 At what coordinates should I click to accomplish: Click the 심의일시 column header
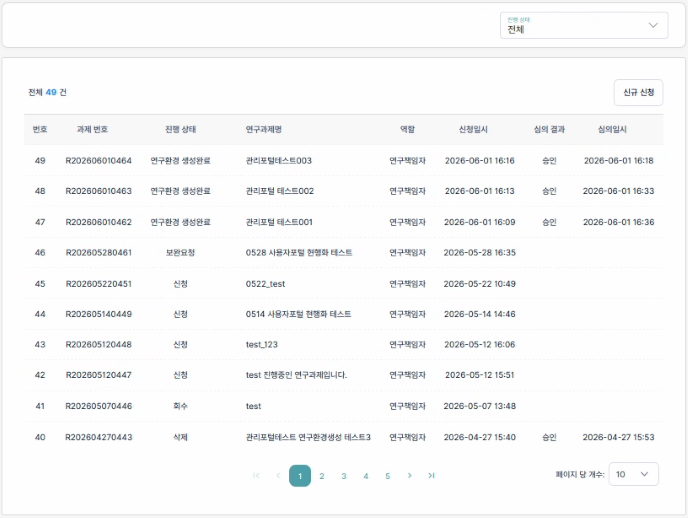tap(612, 129)
